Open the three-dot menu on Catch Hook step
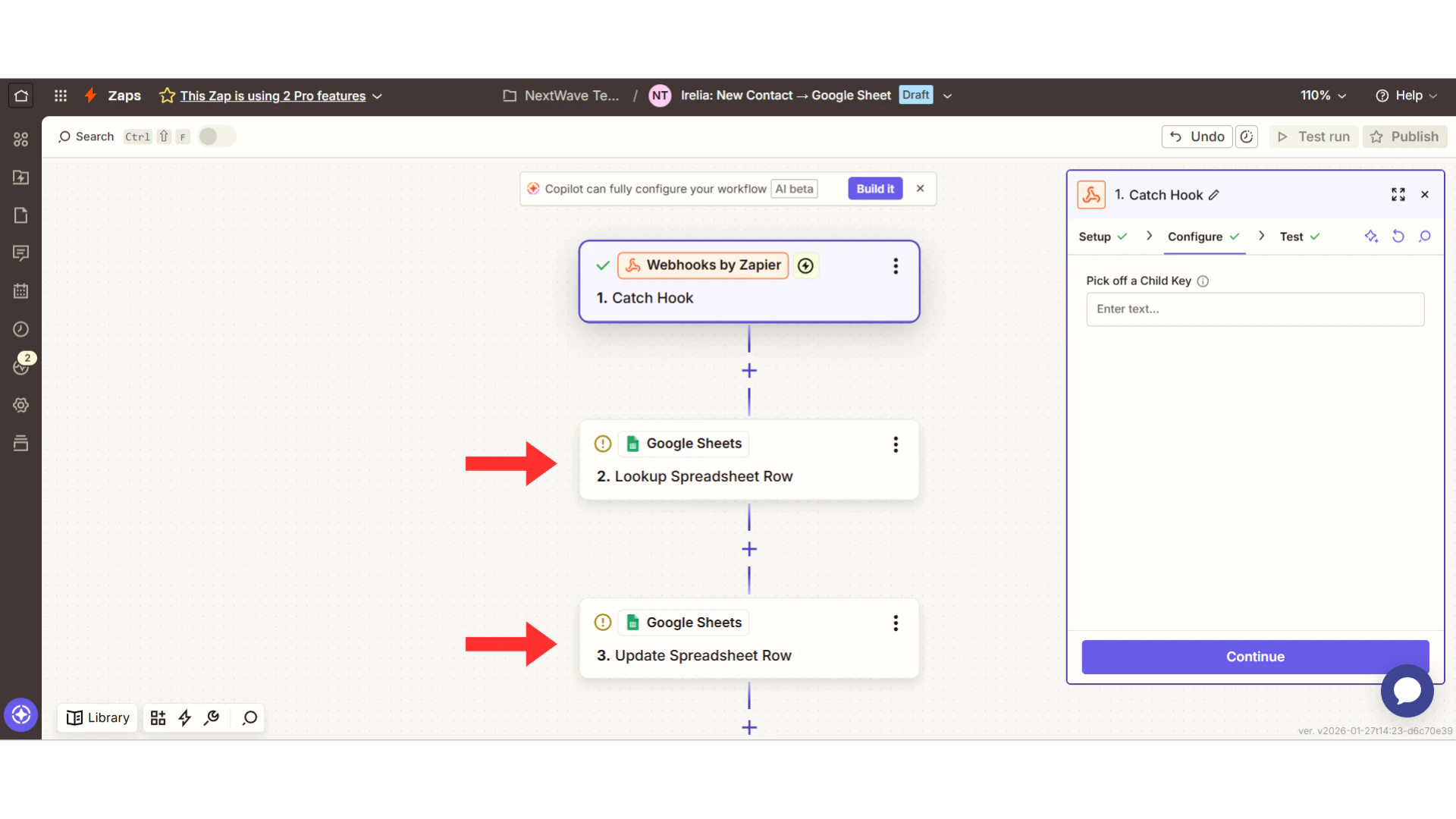This screenshot has width=1456, height=819. point(896,266)
